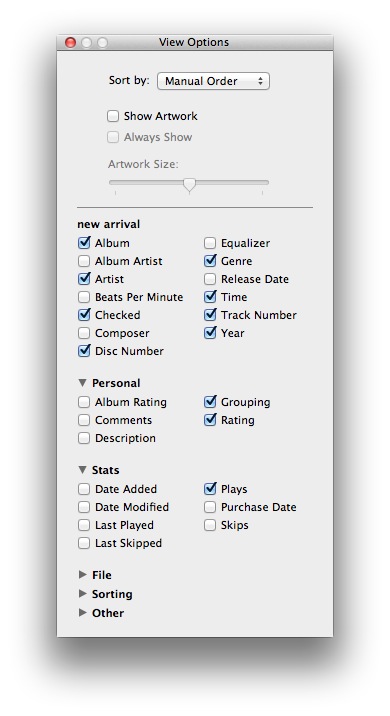Disable the Genre column checkbox
The width and height of the screenshot is (390, 716).
(x=210, y=261)
